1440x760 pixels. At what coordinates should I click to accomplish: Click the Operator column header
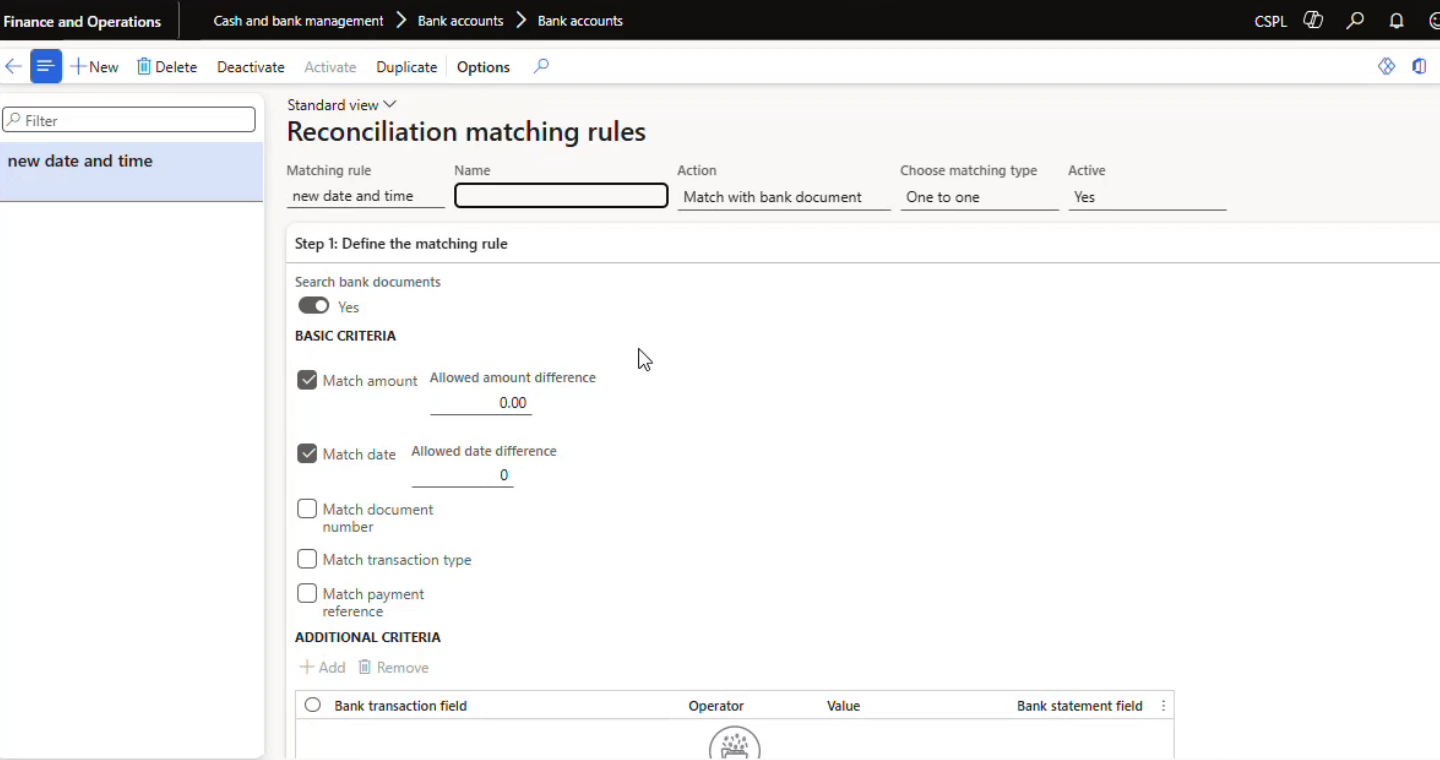point(716,706)
